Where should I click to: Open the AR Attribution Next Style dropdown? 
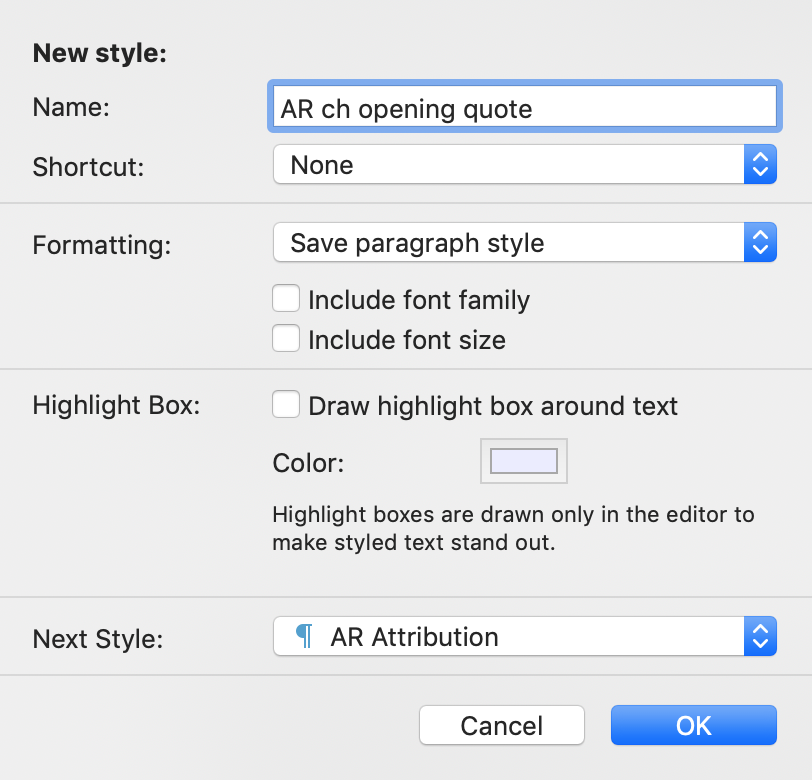[525, 636]
